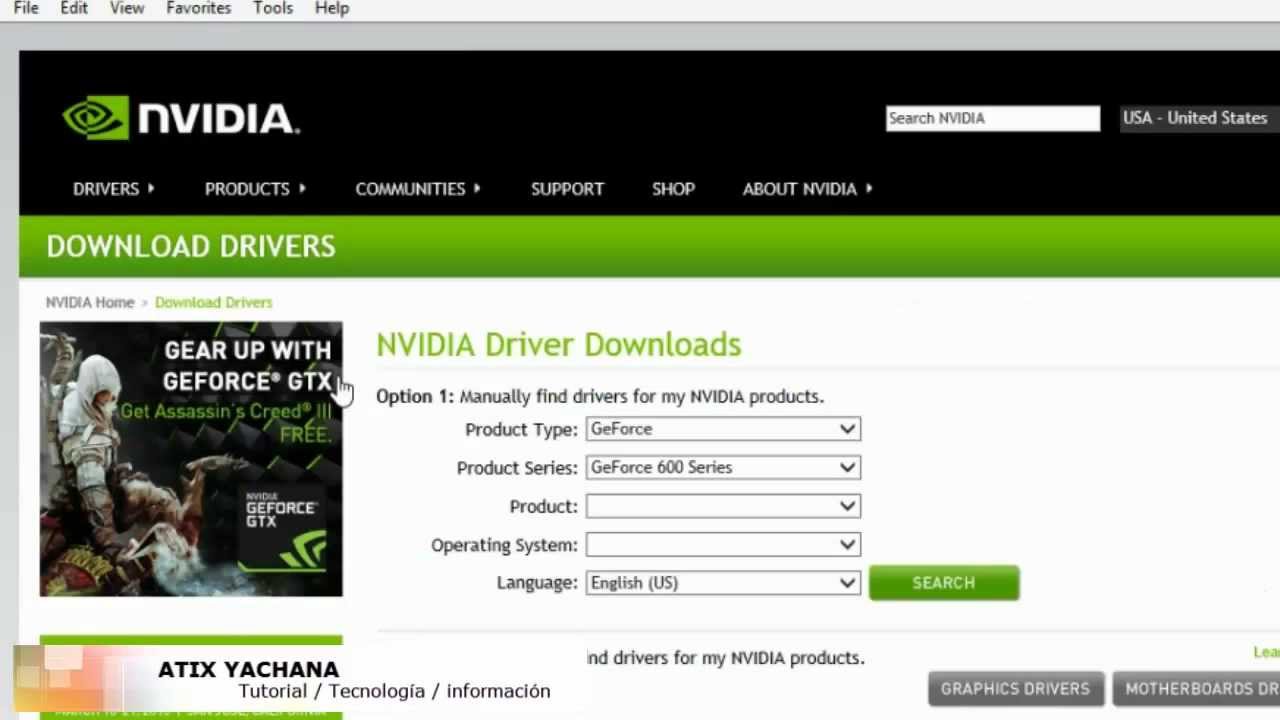Click the Option 1 description text
The width and height of the screenshot is (1280, 720).
600,397
